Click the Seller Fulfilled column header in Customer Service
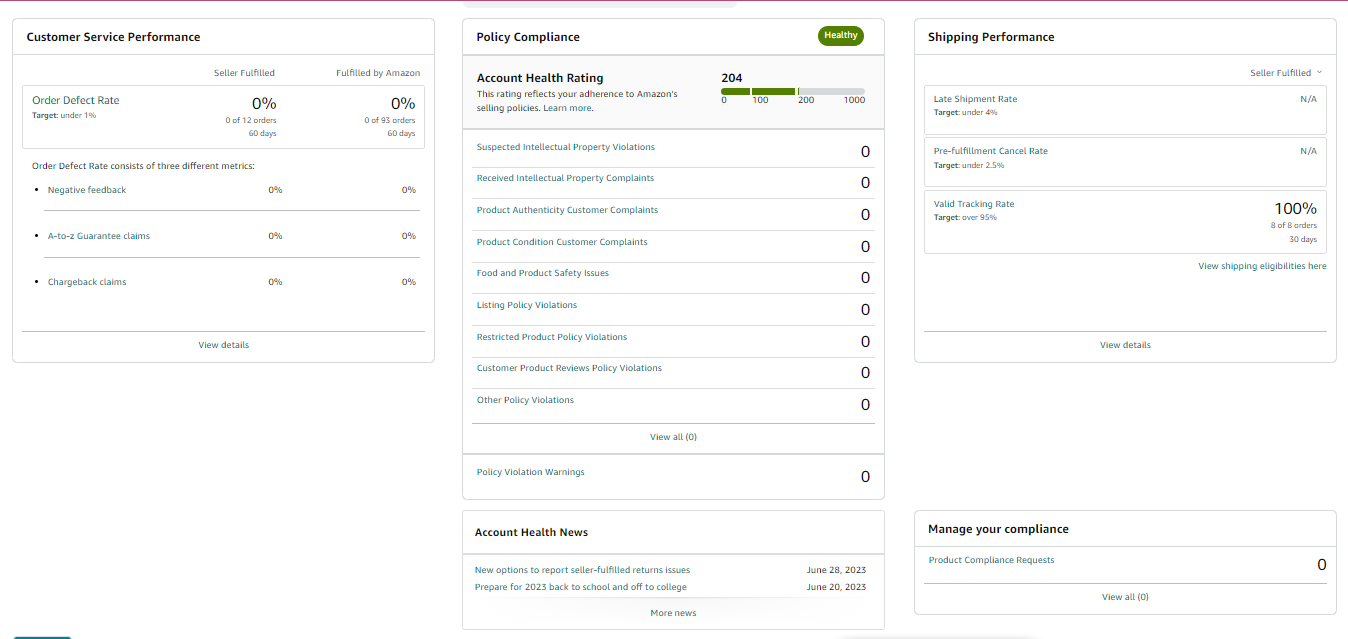Screen dimensions: 1348x639 pos(244,73)
